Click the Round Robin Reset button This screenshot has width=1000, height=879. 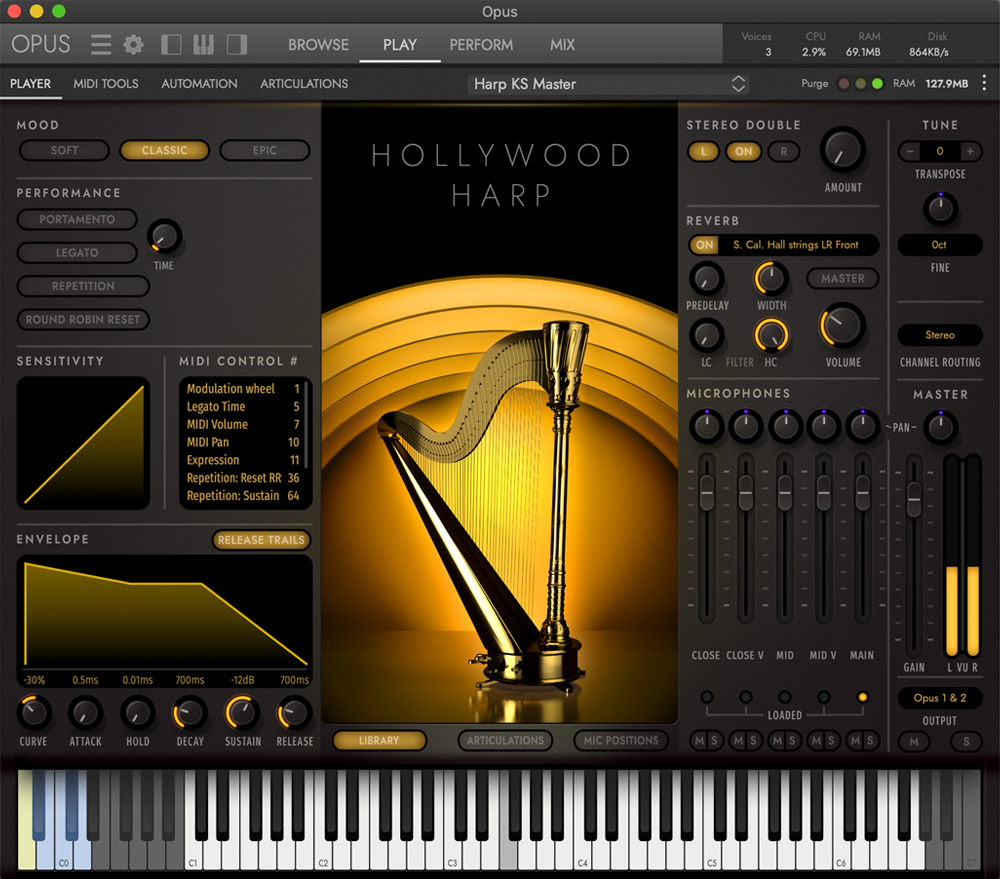(x=83, y=320)
